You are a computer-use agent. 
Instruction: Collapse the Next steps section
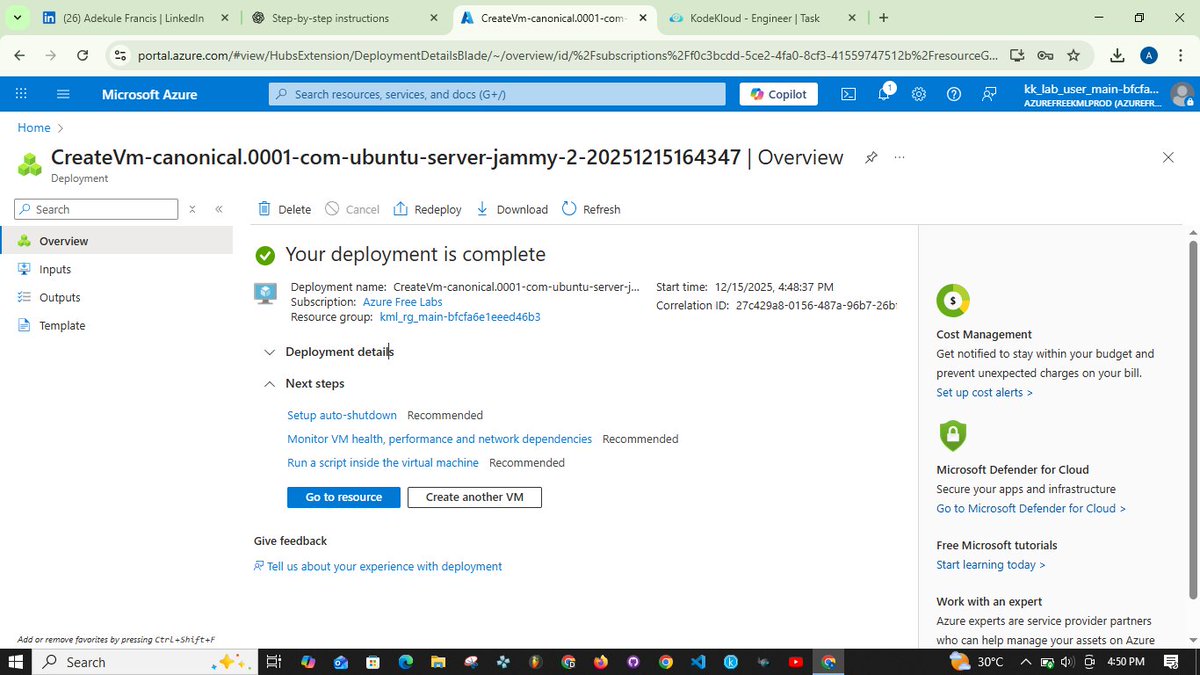click(304, 384)
